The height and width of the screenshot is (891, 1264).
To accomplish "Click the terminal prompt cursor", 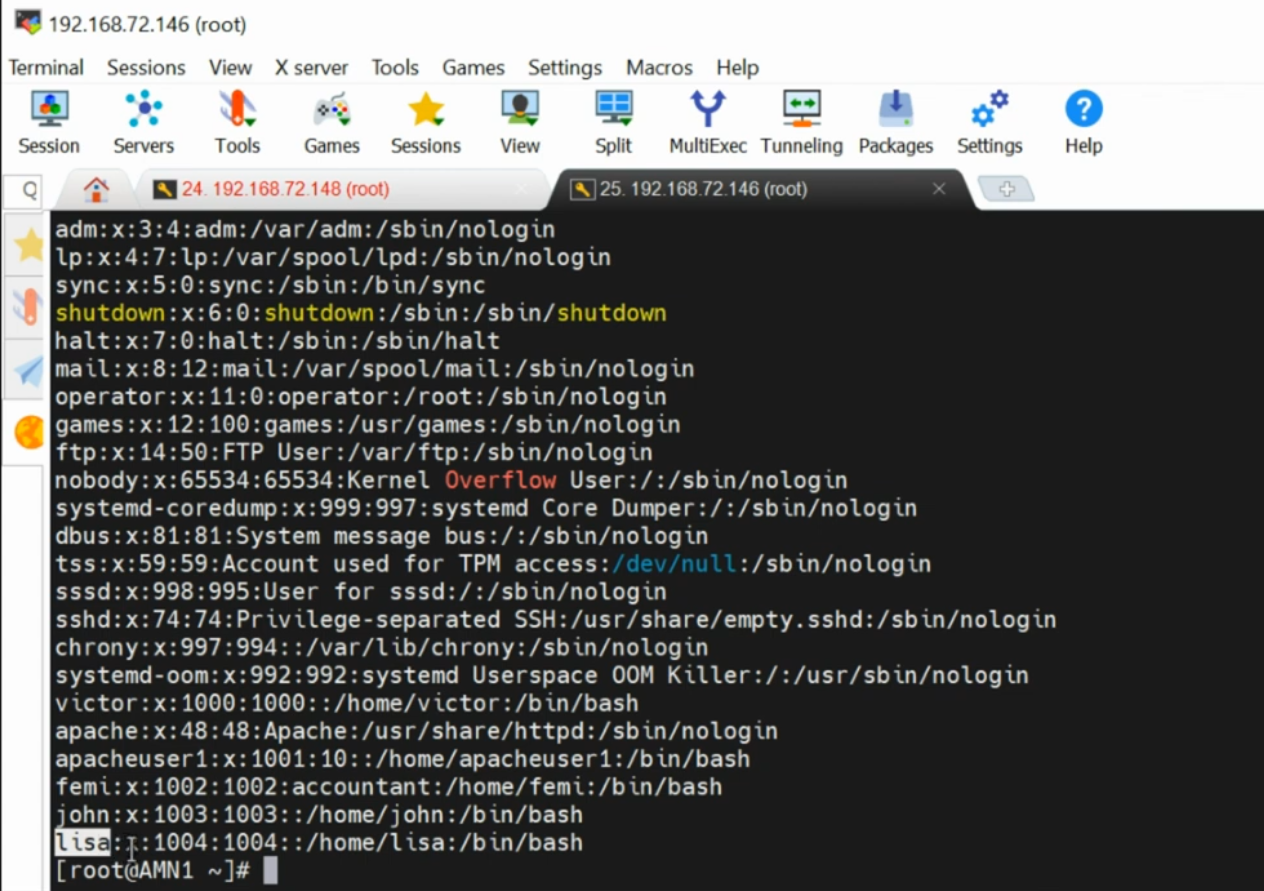I will point(271,869).
